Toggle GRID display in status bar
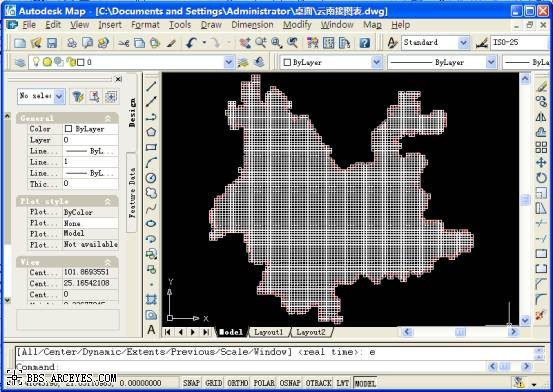Screen dimensions: 553x392 214,383
